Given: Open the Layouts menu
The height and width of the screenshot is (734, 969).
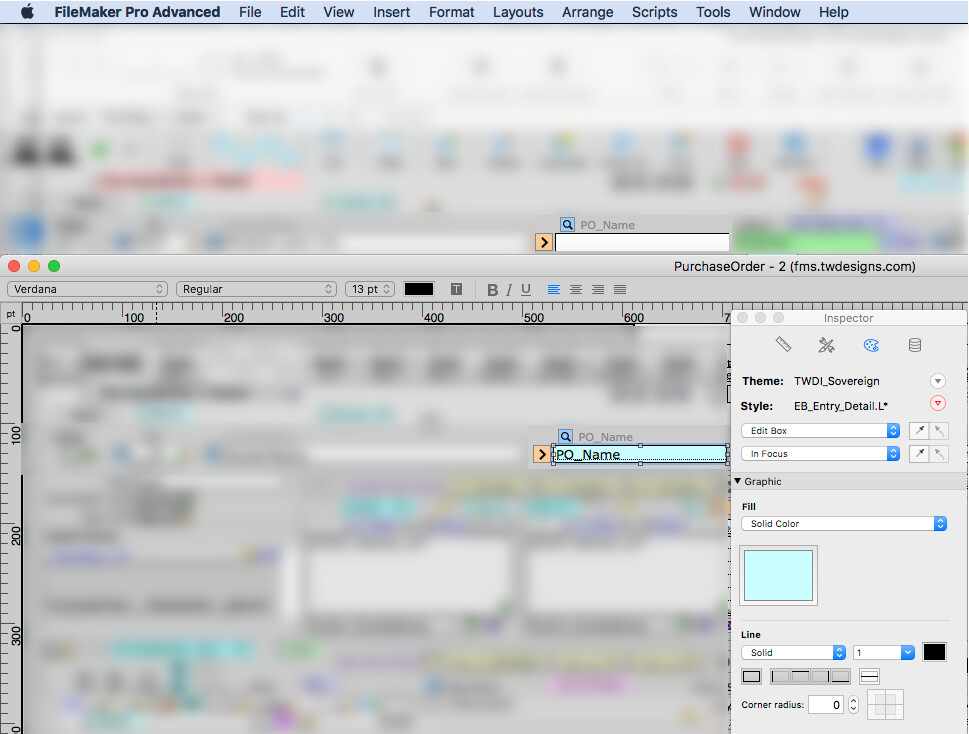Looking at the screenshot, I should pyautogui.click(x=518, y=12).
